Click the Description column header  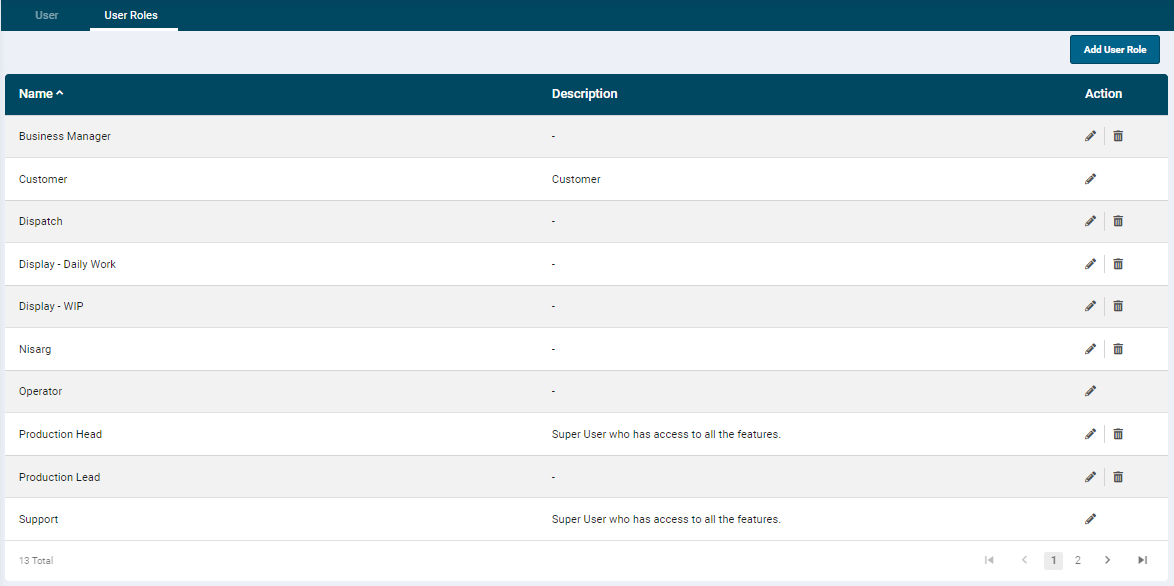(x=584, y=94)
